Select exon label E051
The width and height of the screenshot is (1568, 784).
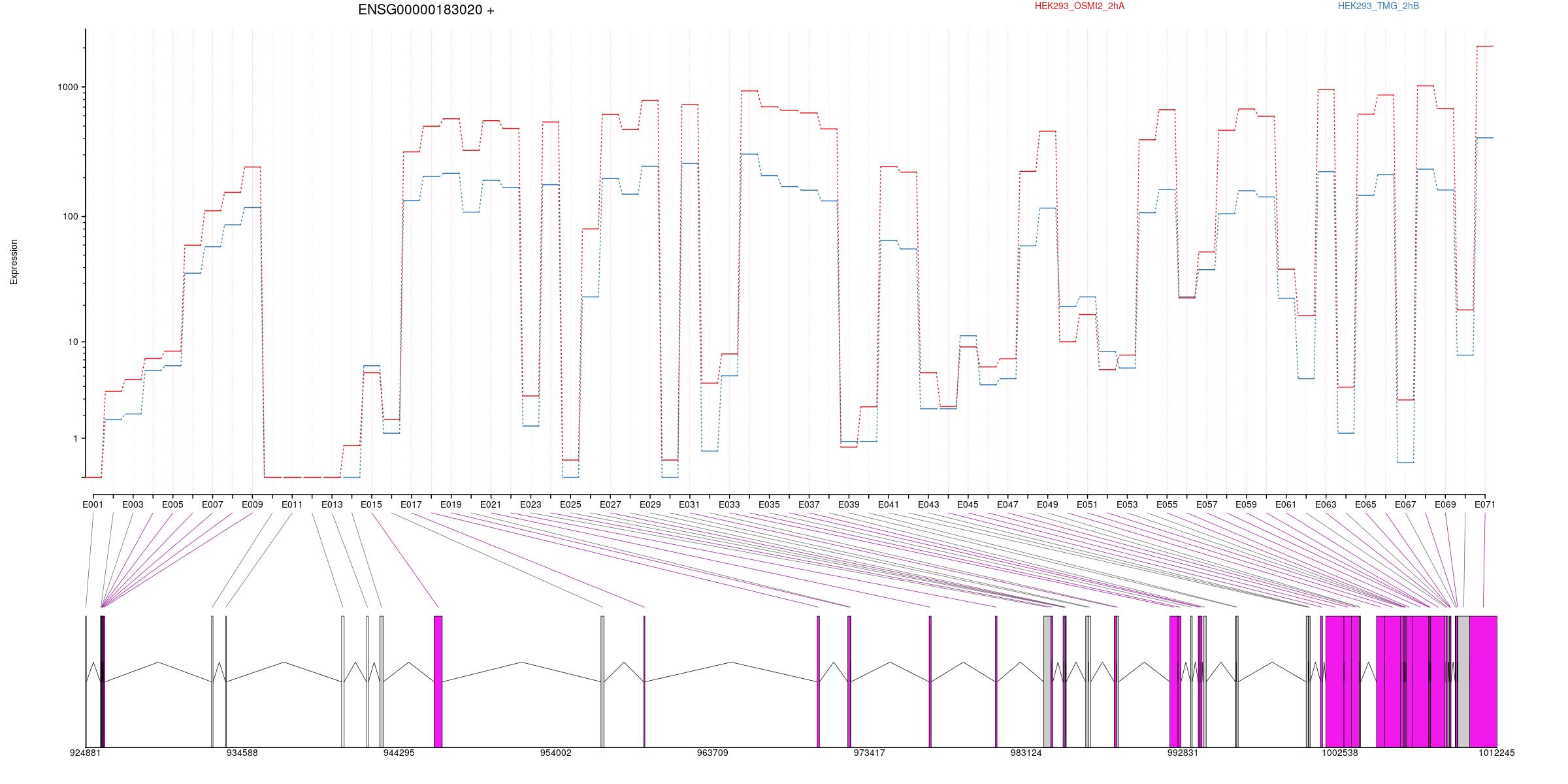tap(1087, 504)
